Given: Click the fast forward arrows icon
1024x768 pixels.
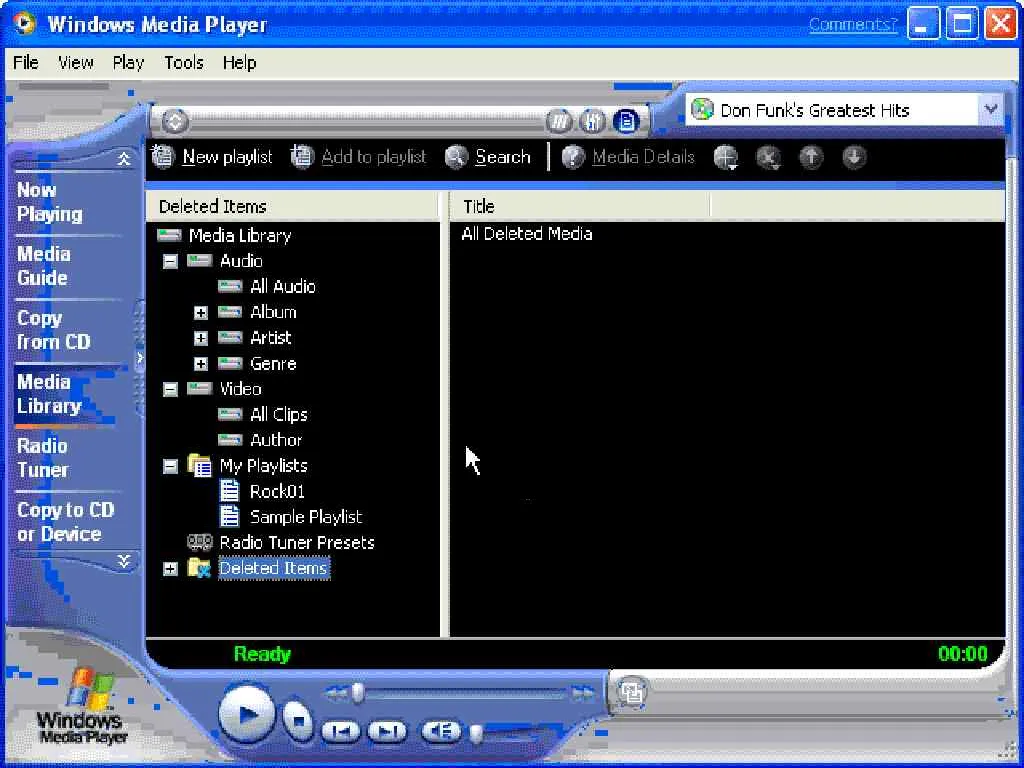Looking at the screenshot, I should (x=583, y=693).
